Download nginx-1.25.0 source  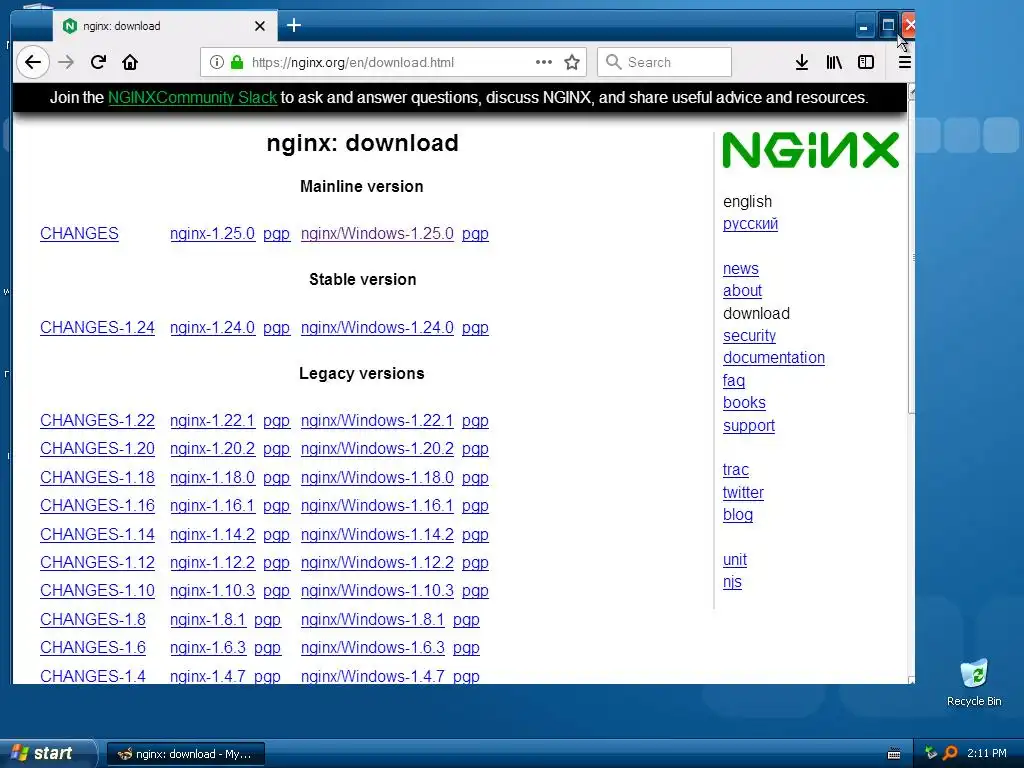coord(212,233)
